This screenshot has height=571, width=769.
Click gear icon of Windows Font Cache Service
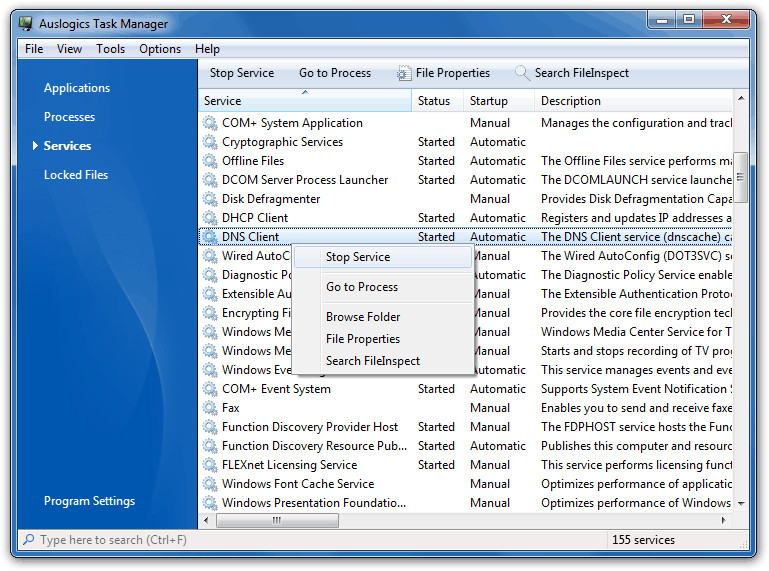[x=210, y=484]
